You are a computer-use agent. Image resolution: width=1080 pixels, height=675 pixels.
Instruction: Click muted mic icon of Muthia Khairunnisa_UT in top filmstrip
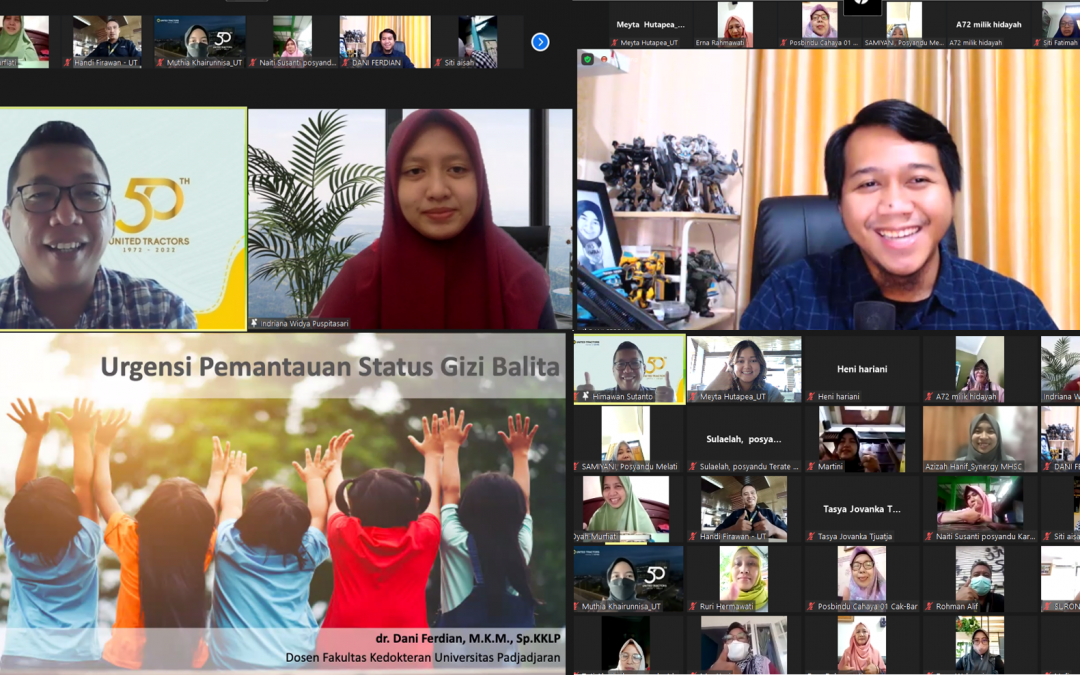[x=160, y=63]
